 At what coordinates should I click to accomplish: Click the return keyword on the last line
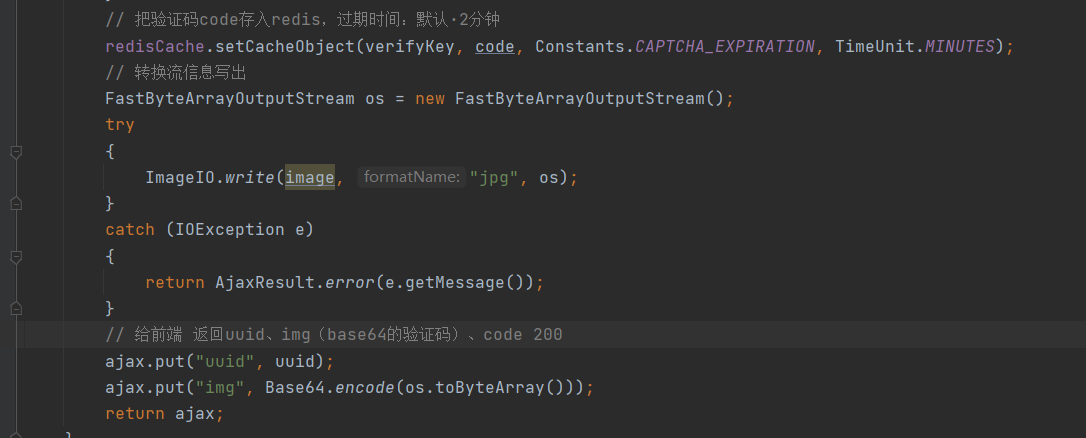pyautogui.click(x=135, y=414)
